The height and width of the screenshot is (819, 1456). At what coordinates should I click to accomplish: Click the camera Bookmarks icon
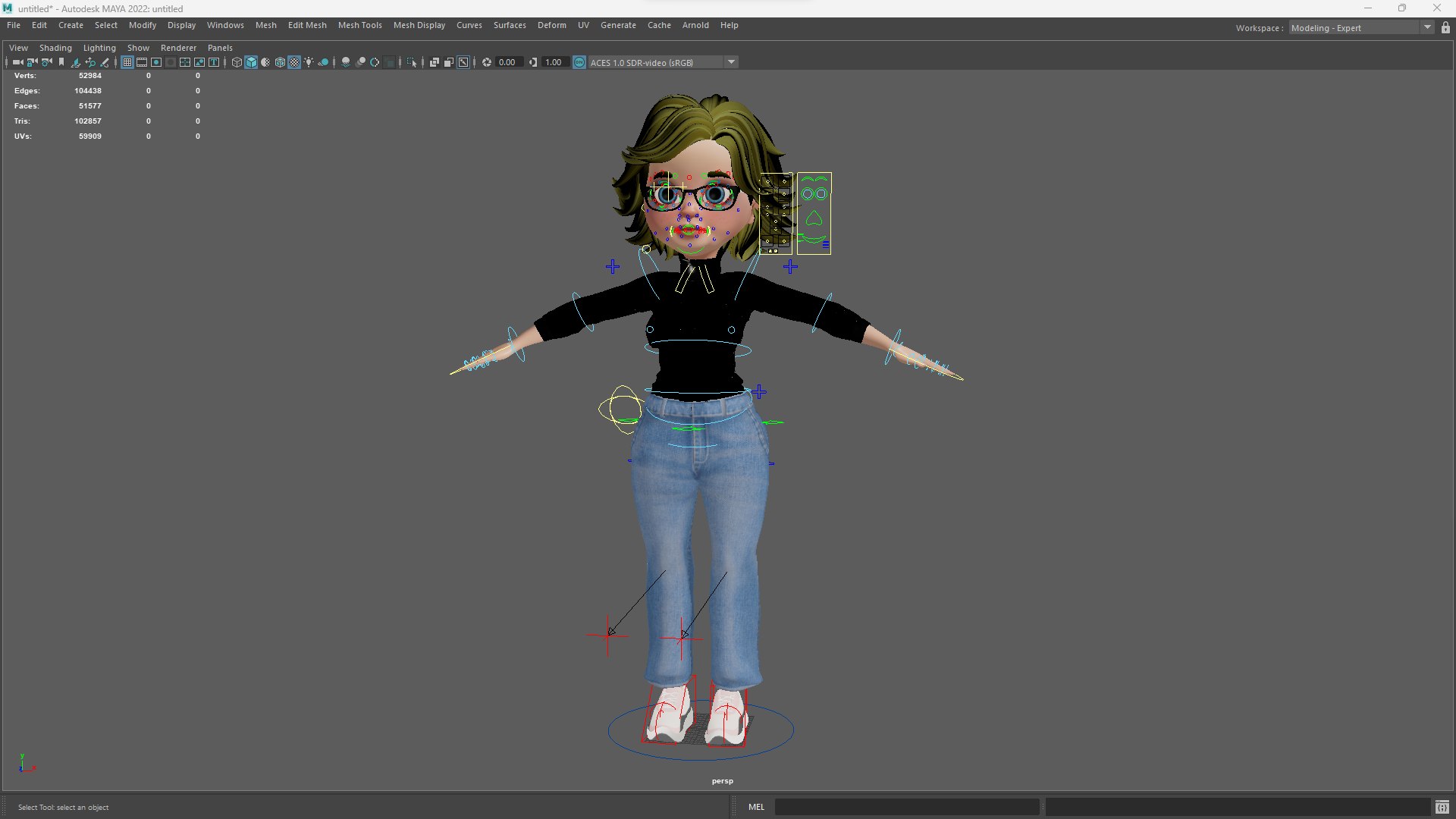(x=61, y=62)
